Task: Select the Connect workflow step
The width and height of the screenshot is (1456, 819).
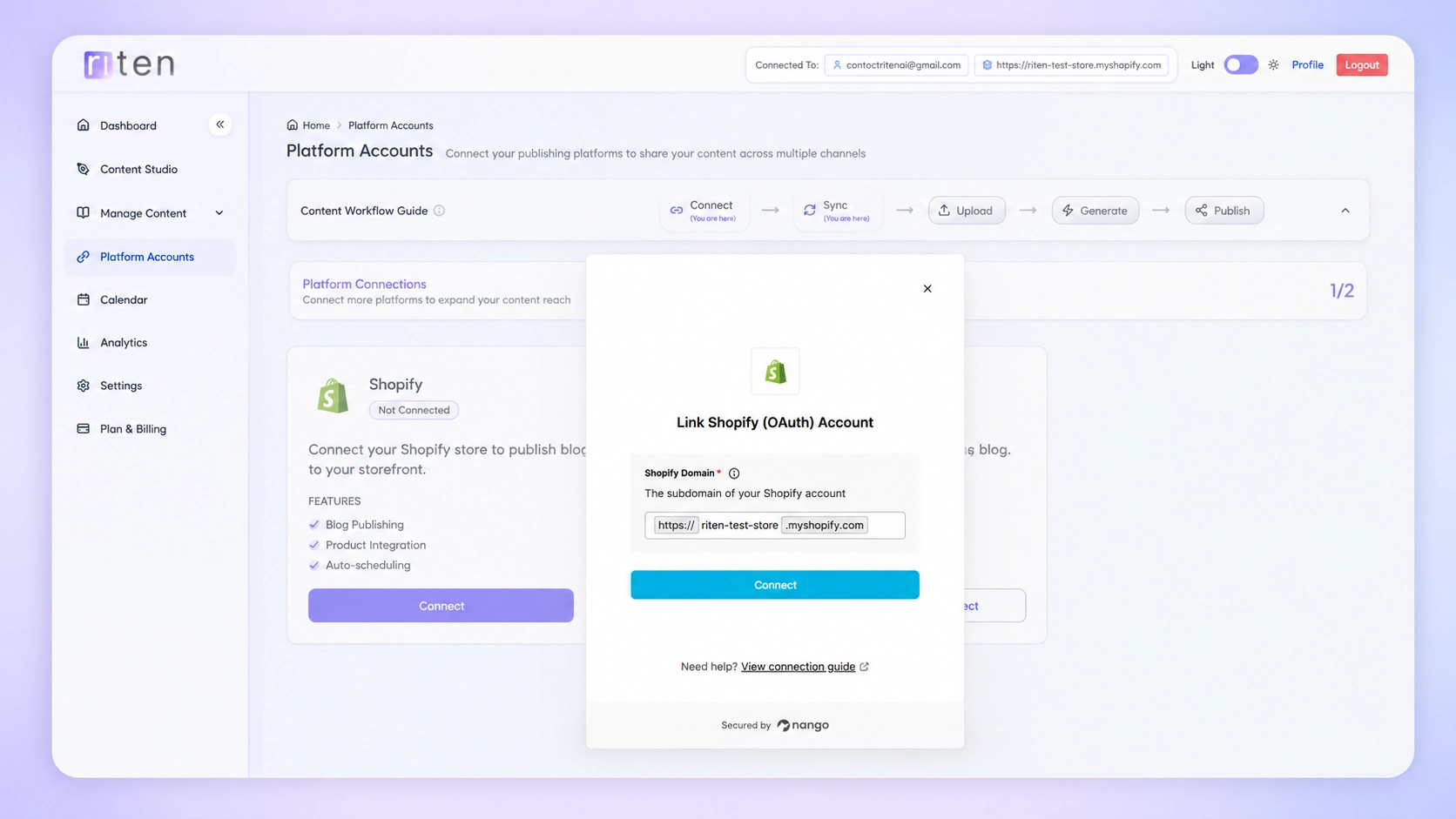Action: (x=703, y=211)
